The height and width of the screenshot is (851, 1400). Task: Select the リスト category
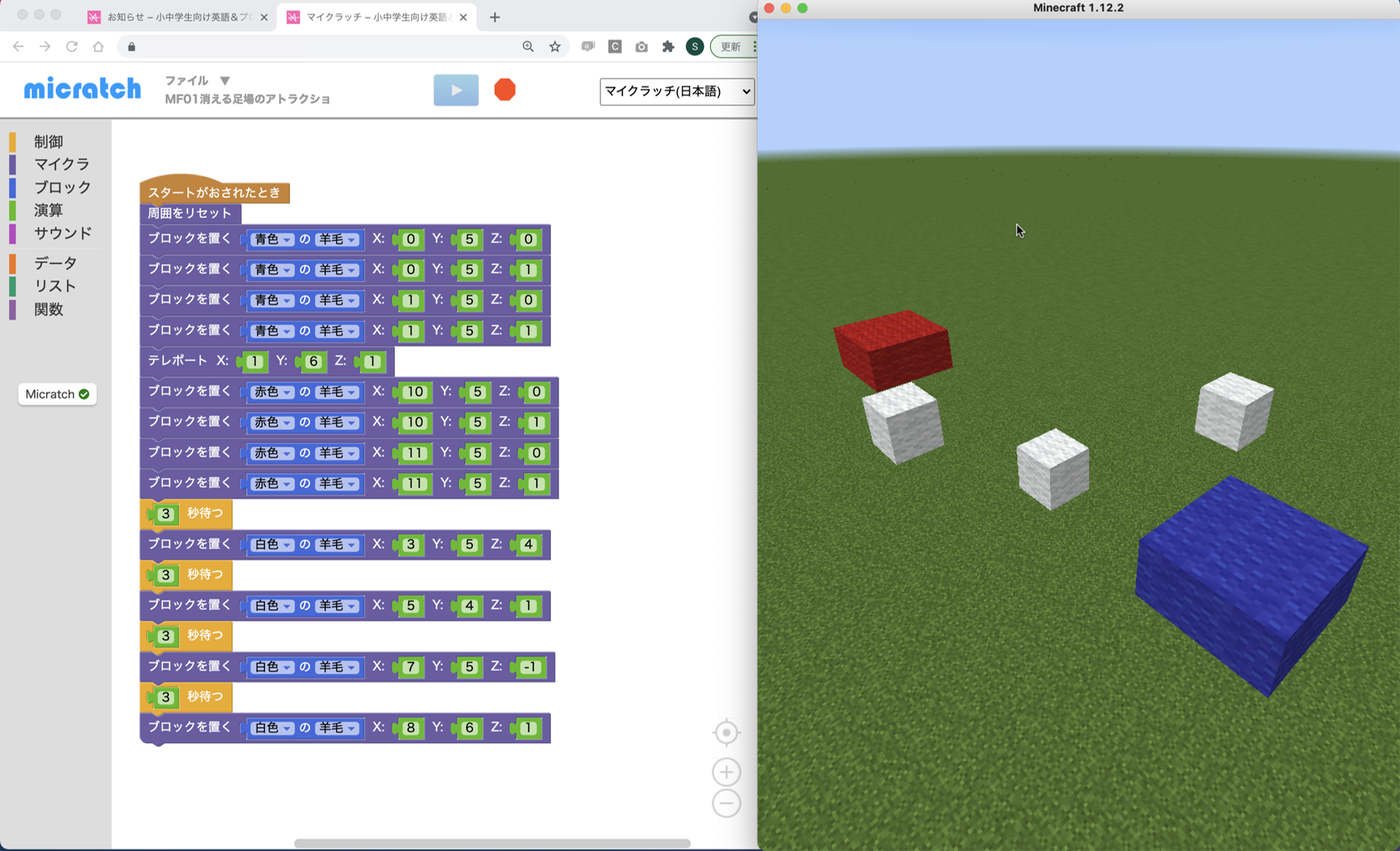(x=55, y=286)
